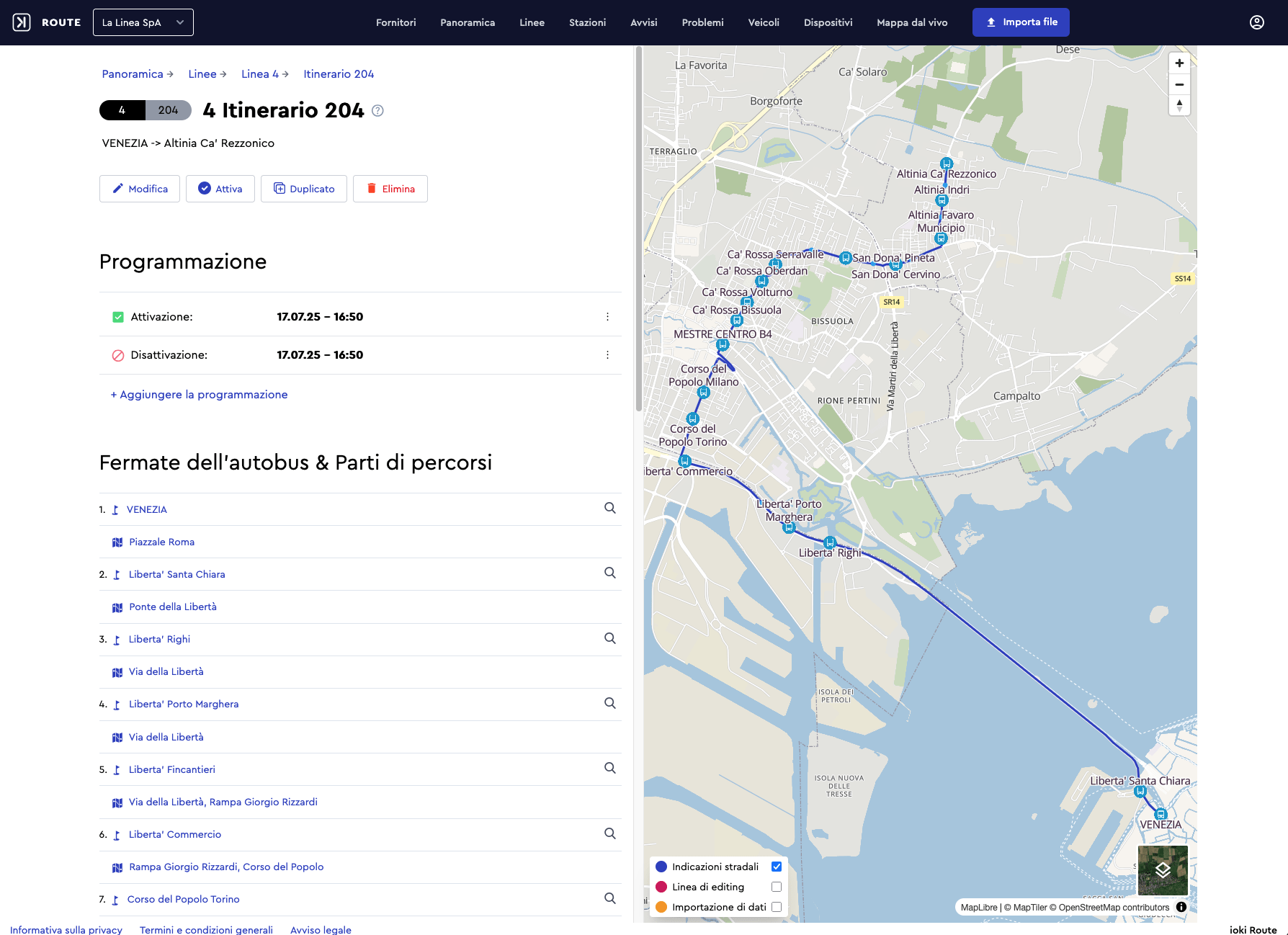
Task: Switch to satellite map layer thumbnail
Action: coord(1163,870)
